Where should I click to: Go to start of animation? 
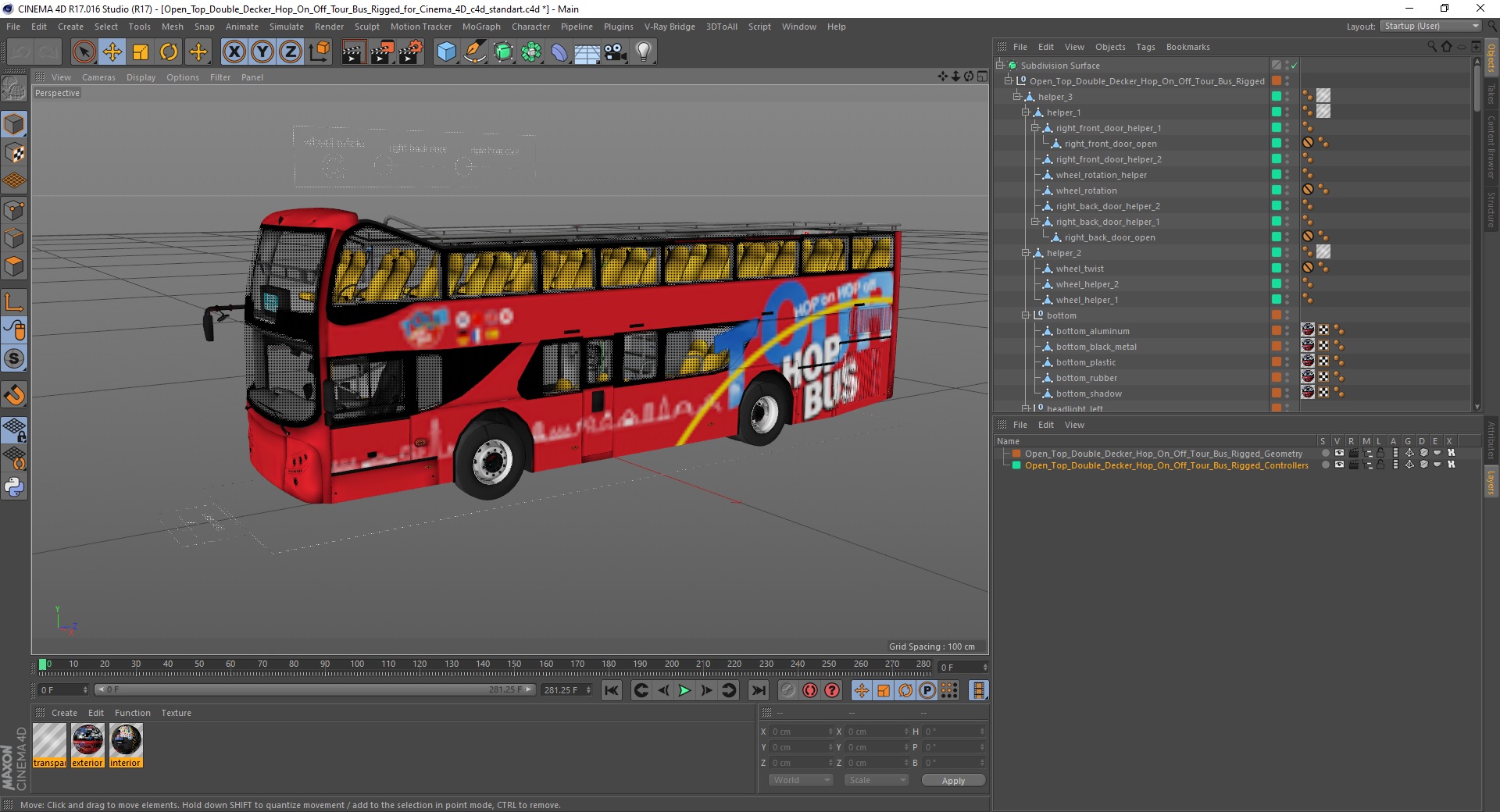pos(612,690)
